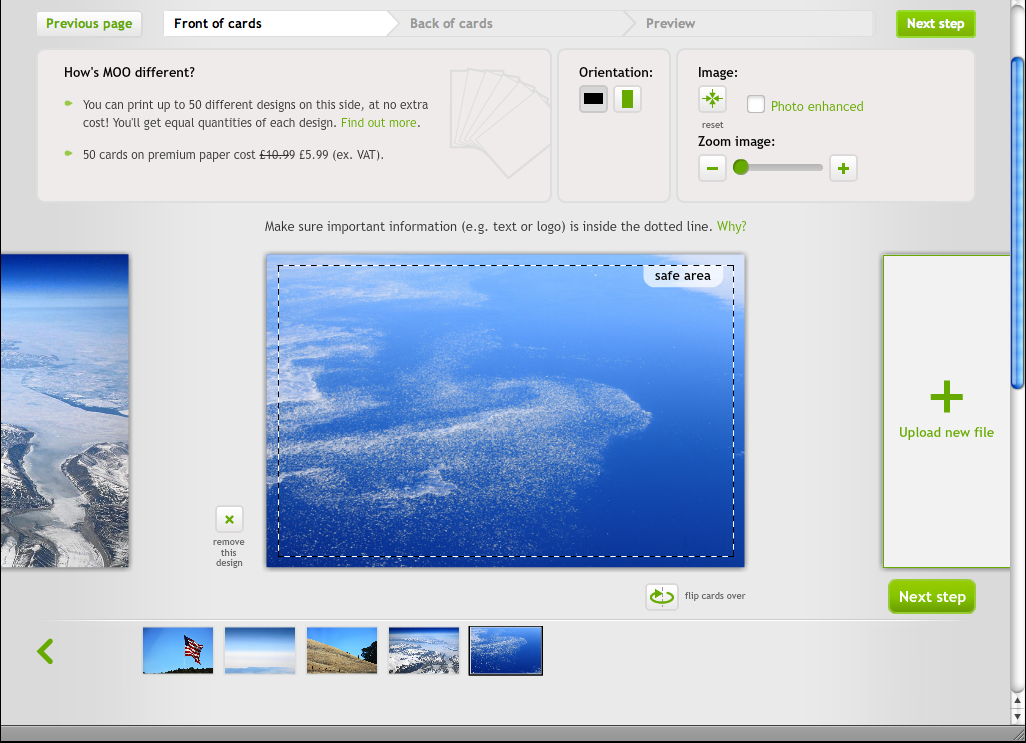The image size is (1026, 743).
Task: Remove this design using the X icon
Action: [229, 519]
